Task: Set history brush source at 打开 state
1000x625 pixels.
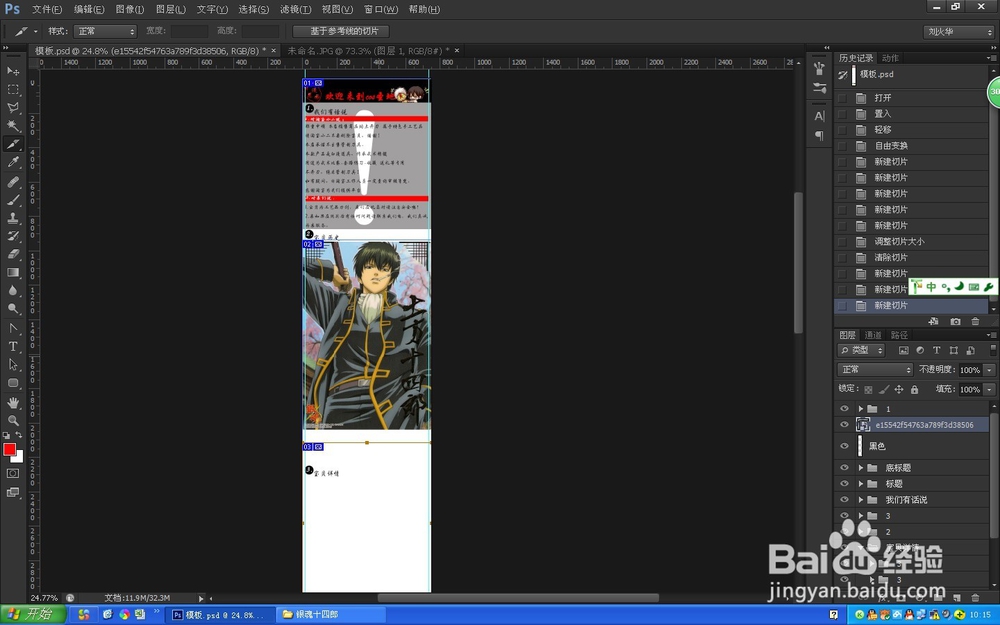Action: pyautogui.click(x=842, y=98)
